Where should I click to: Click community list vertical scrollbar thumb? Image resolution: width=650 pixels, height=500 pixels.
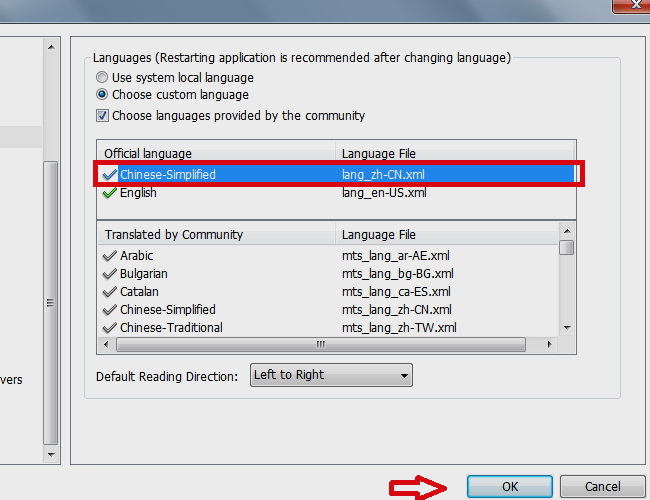566,248
